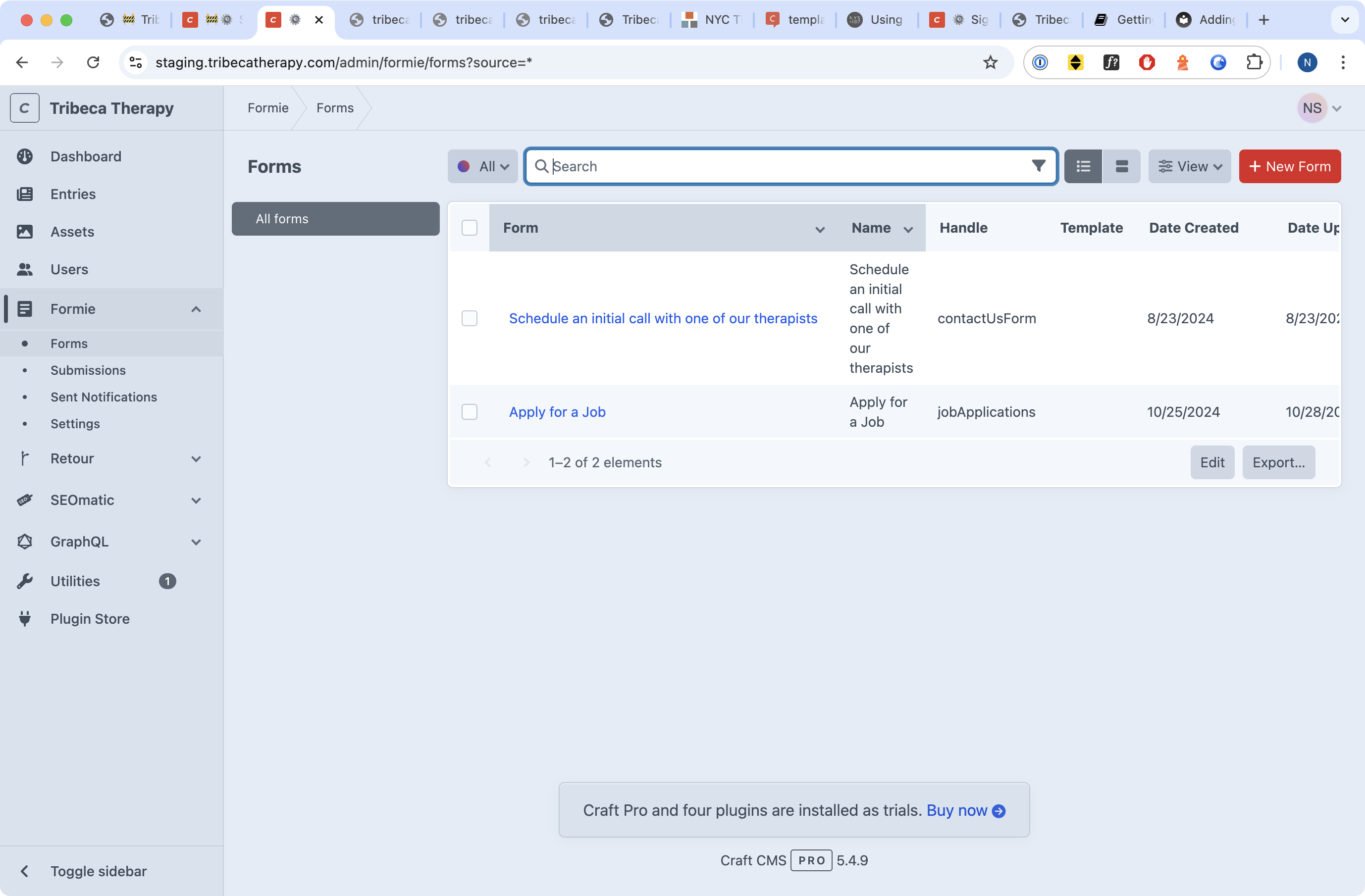The image size is (1365, 896).
Task: Click the red adblock shield extension
Action: [1147, 62]
